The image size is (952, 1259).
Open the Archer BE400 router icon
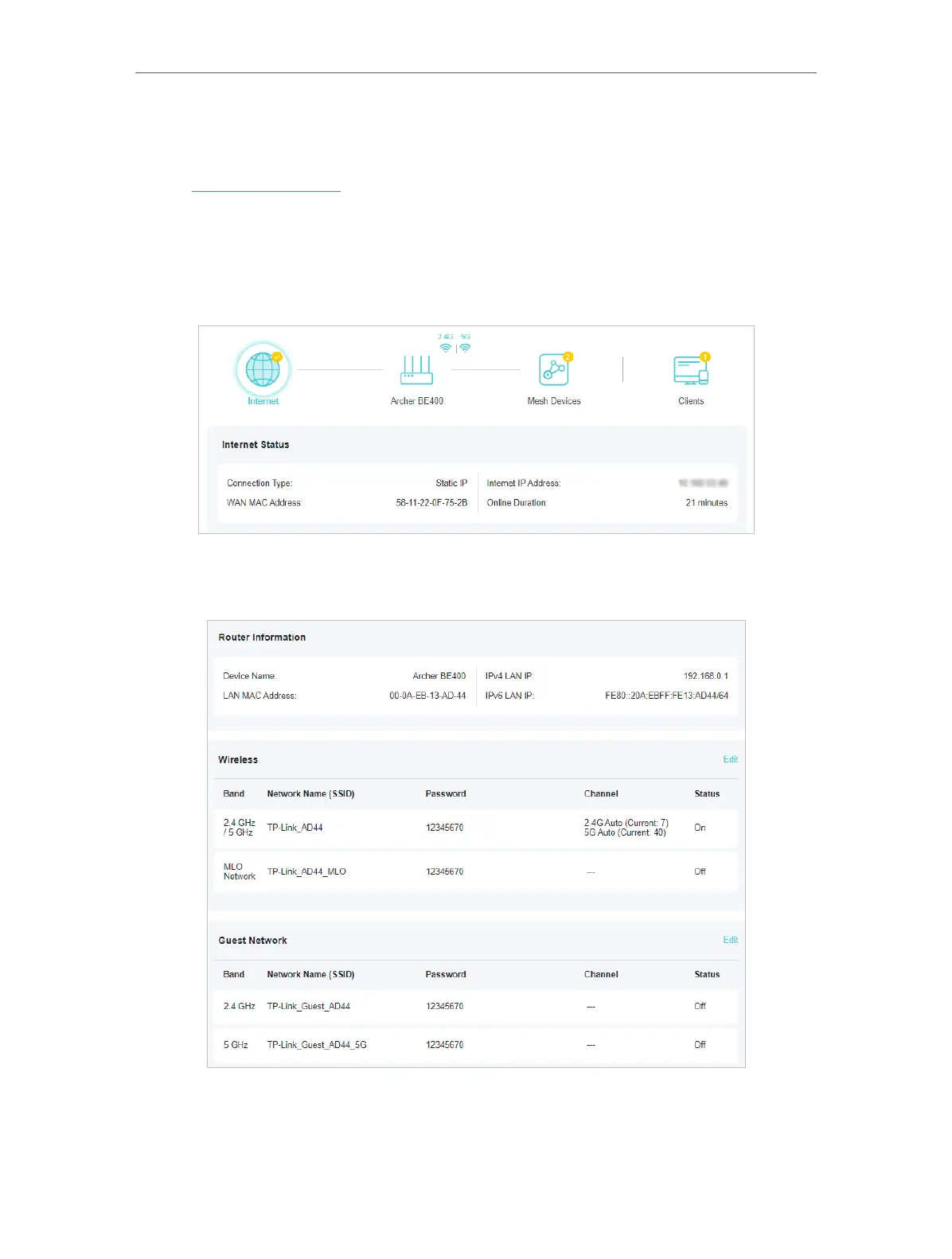click(416, 370)
